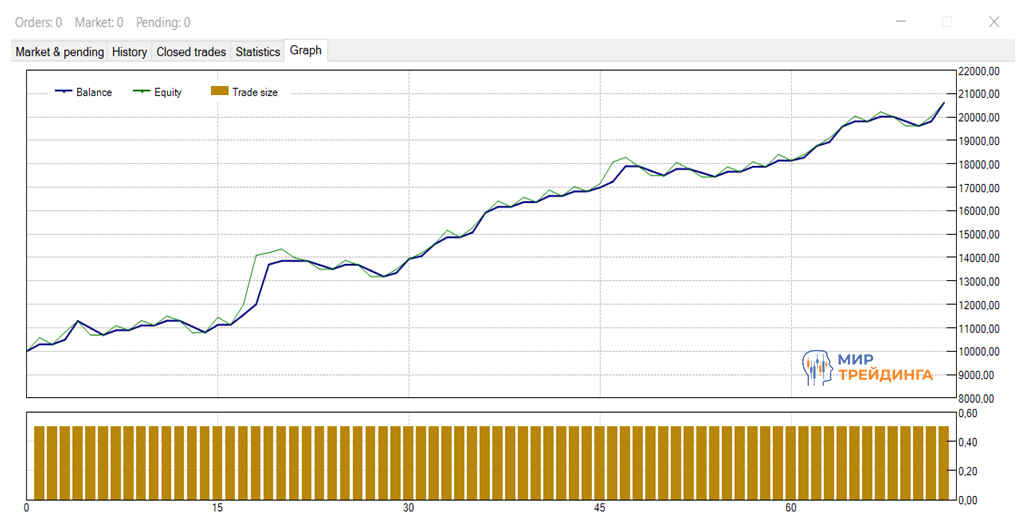Viewport: 1023px width, 530px height.
Task: Click the Orders: 0 status label
Action: point(37,22)
